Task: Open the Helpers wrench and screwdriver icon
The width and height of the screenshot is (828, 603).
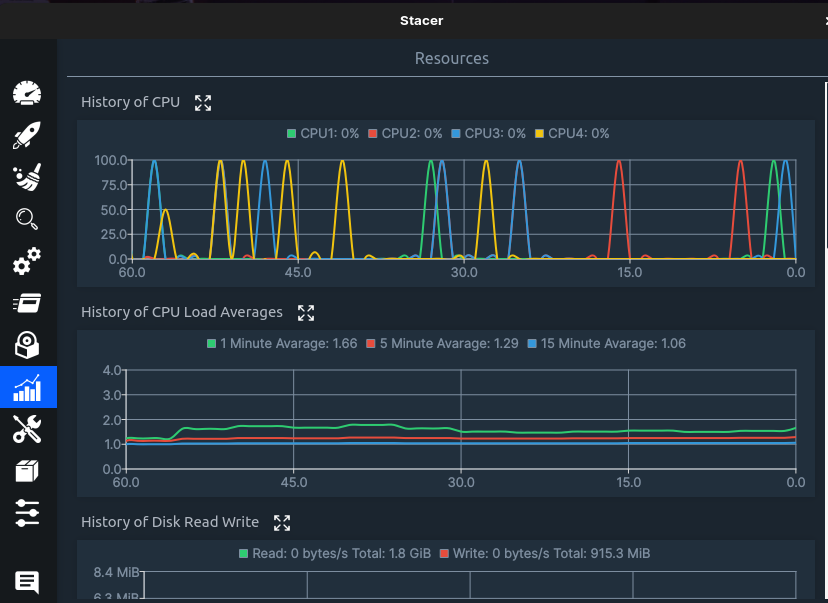Action: click(x=27, y=429)
